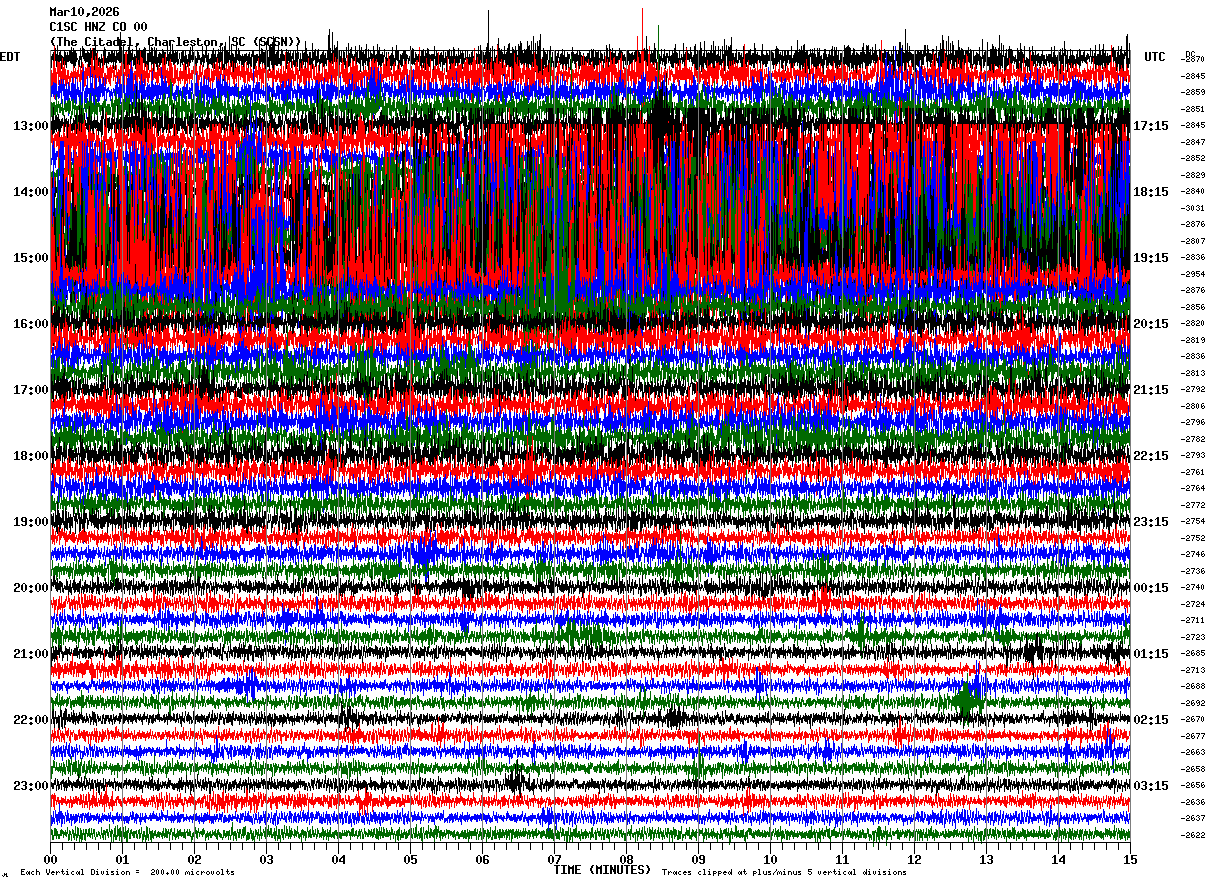The image size is (1210, 886).
Task: Click the '05' minute tick on the bottom axis
Action: point(411,859)
